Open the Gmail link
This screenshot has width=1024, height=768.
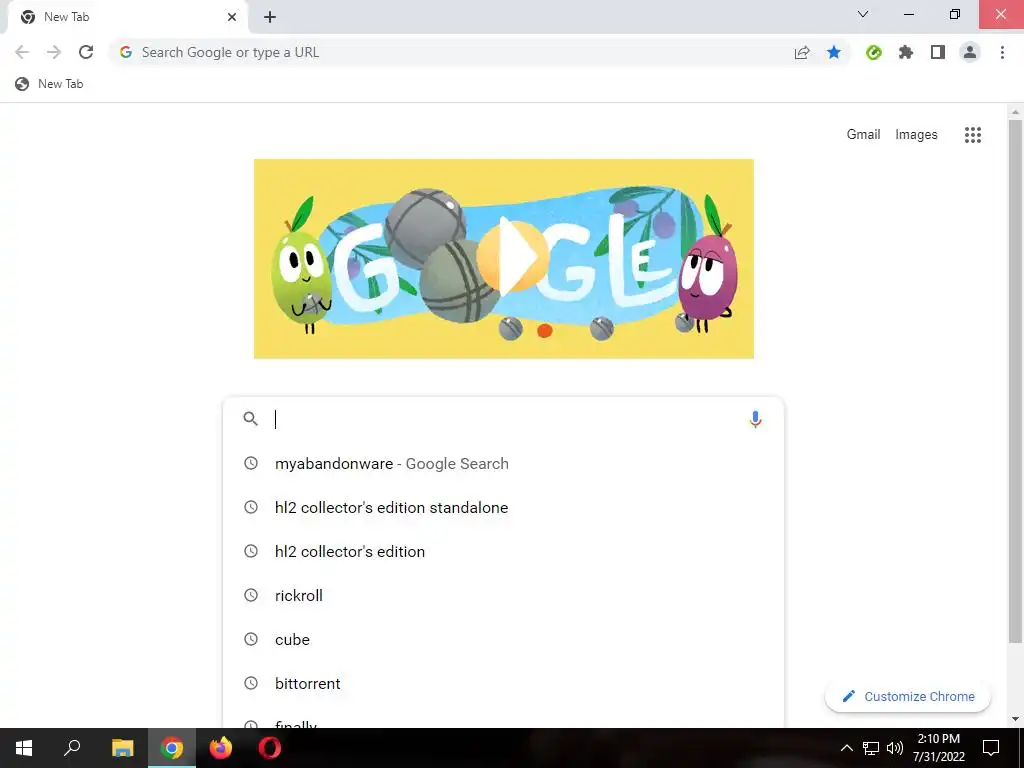(x=863, y=134)
